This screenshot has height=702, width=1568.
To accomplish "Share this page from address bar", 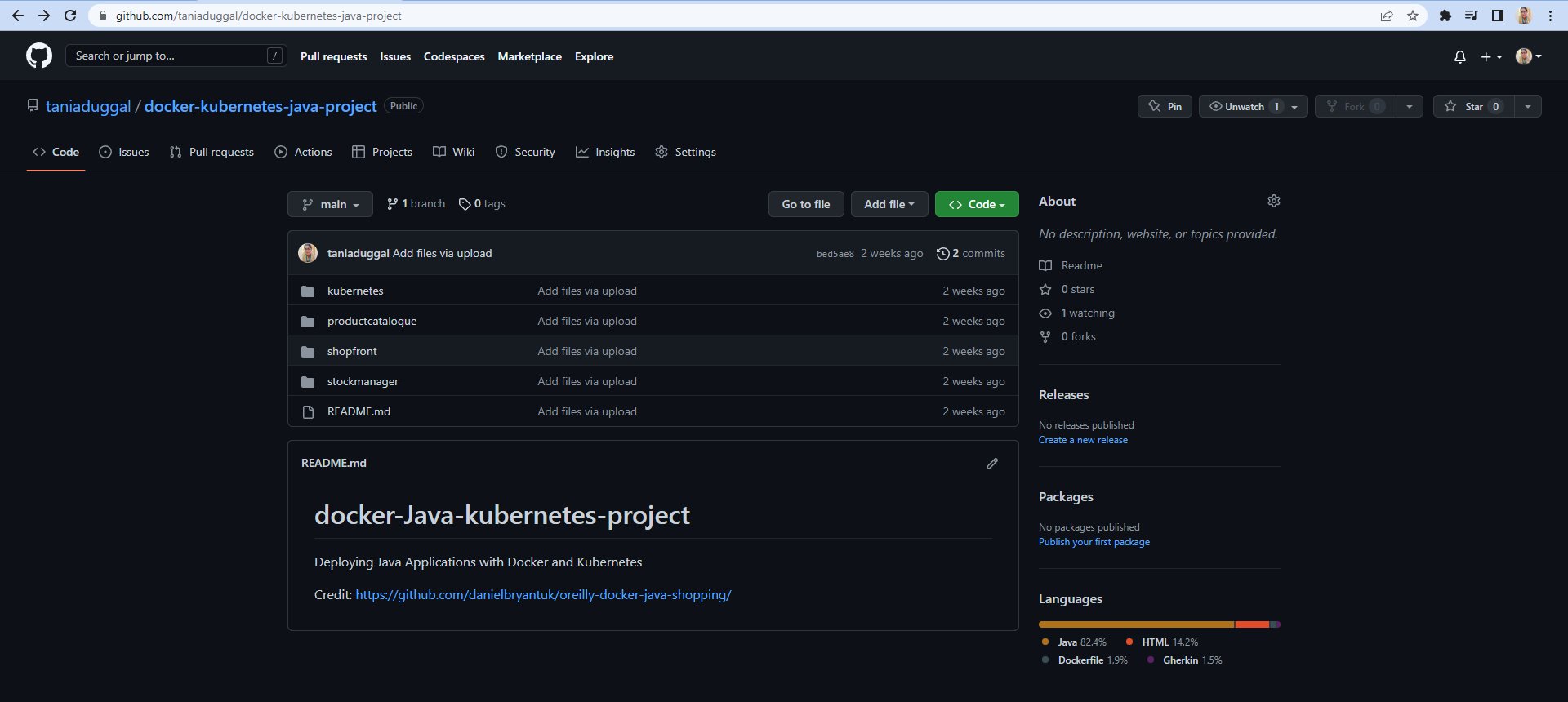I will pyautogui.click(x=1387, y=16).
